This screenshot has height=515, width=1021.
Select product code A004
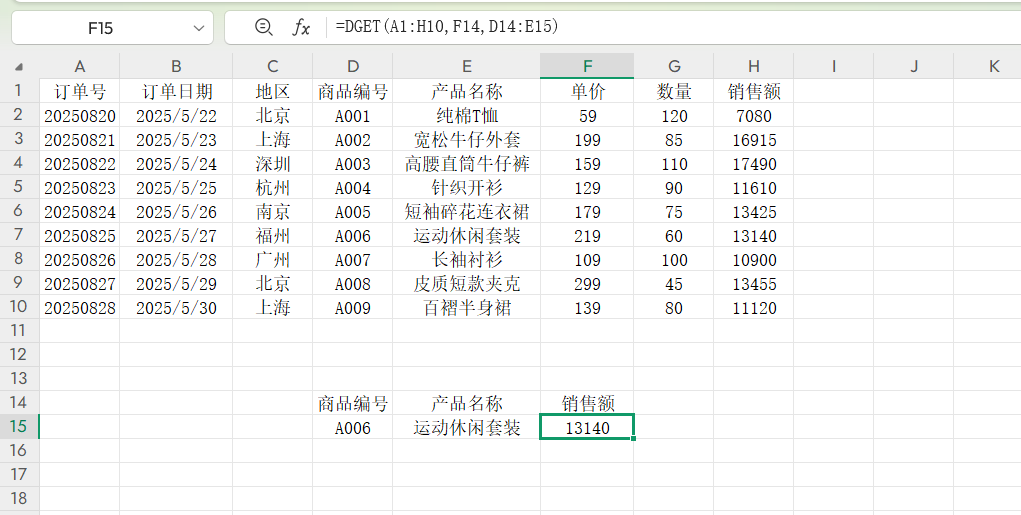click(x=352, y=188)
